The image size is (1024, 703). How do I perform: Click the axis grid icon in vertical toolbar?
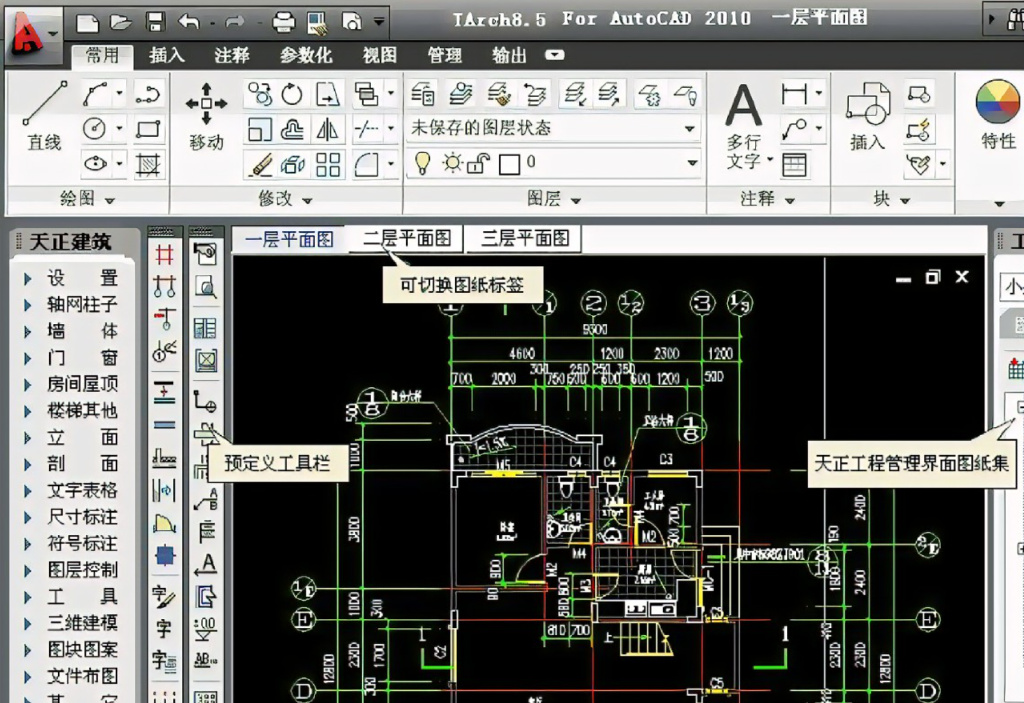coord(164,255)
